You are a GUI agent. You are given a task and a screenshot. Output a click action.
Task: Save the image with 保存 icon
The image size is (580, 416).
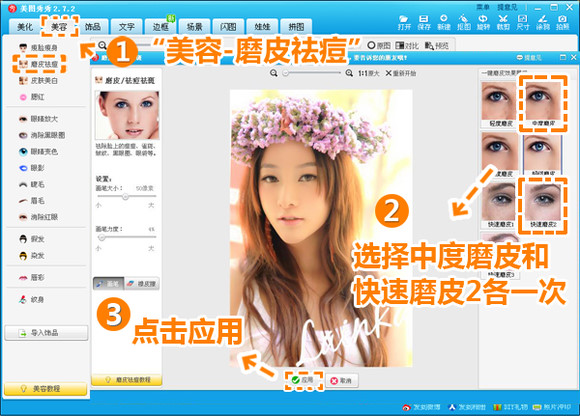(x=424, y=23)
